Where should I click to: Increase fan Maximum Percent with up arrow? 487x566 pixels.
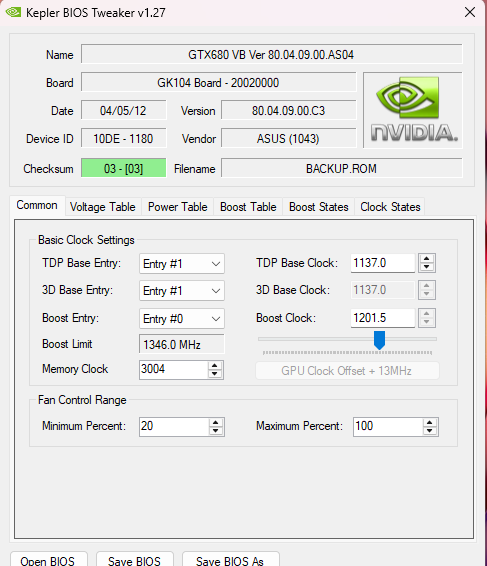pos(430,422)
